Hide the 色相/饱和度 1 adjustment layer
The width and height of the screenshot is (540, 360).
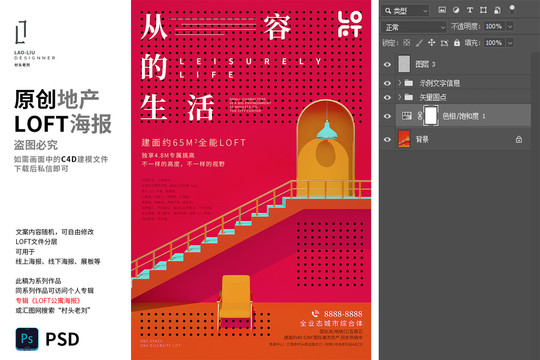(x=387, y=116)
